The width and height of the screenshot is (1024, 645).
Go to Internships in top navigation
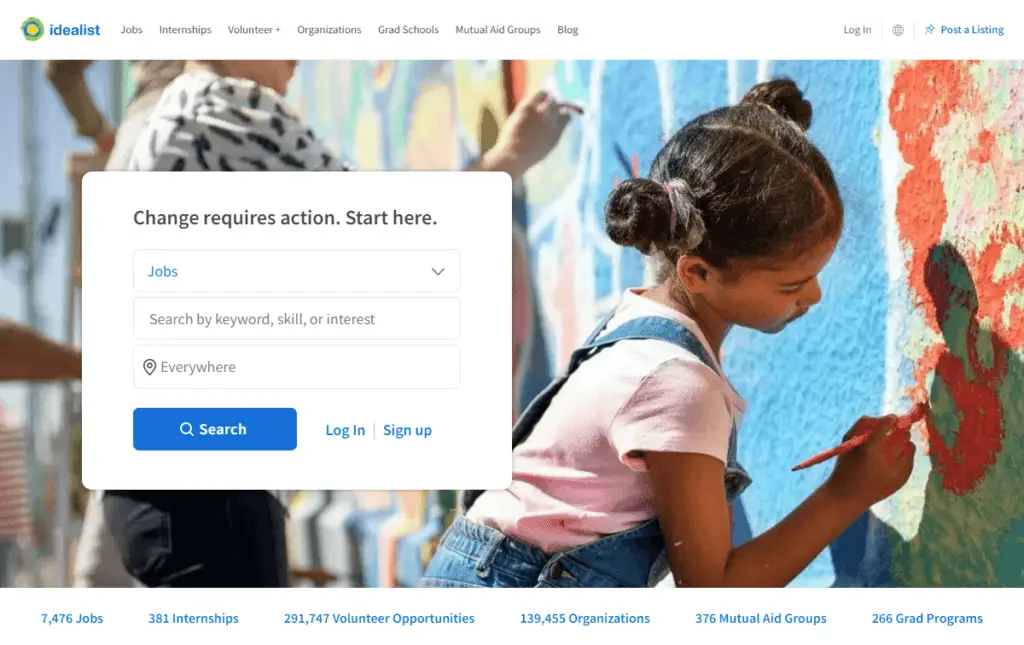pyautogui.click(x=185, y=30)
